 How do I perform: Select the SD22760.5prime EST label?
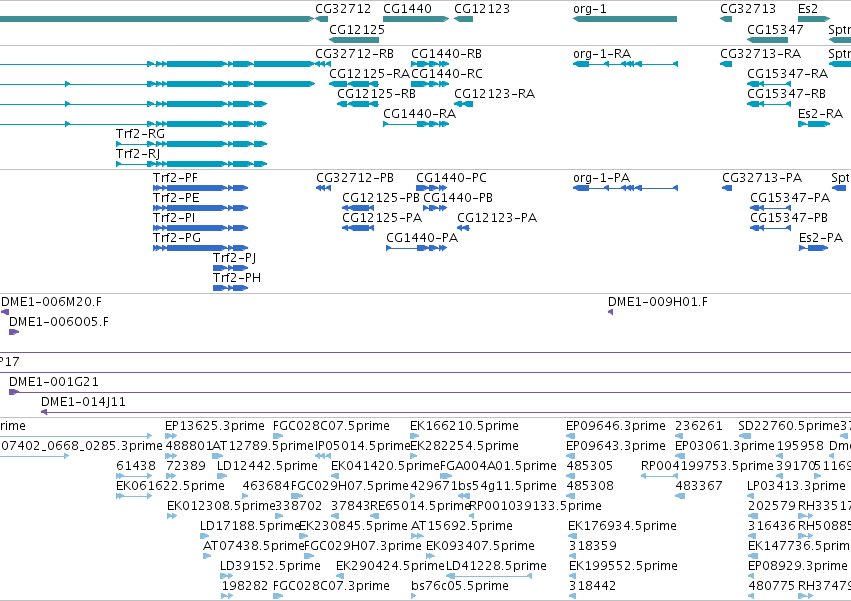789,426
